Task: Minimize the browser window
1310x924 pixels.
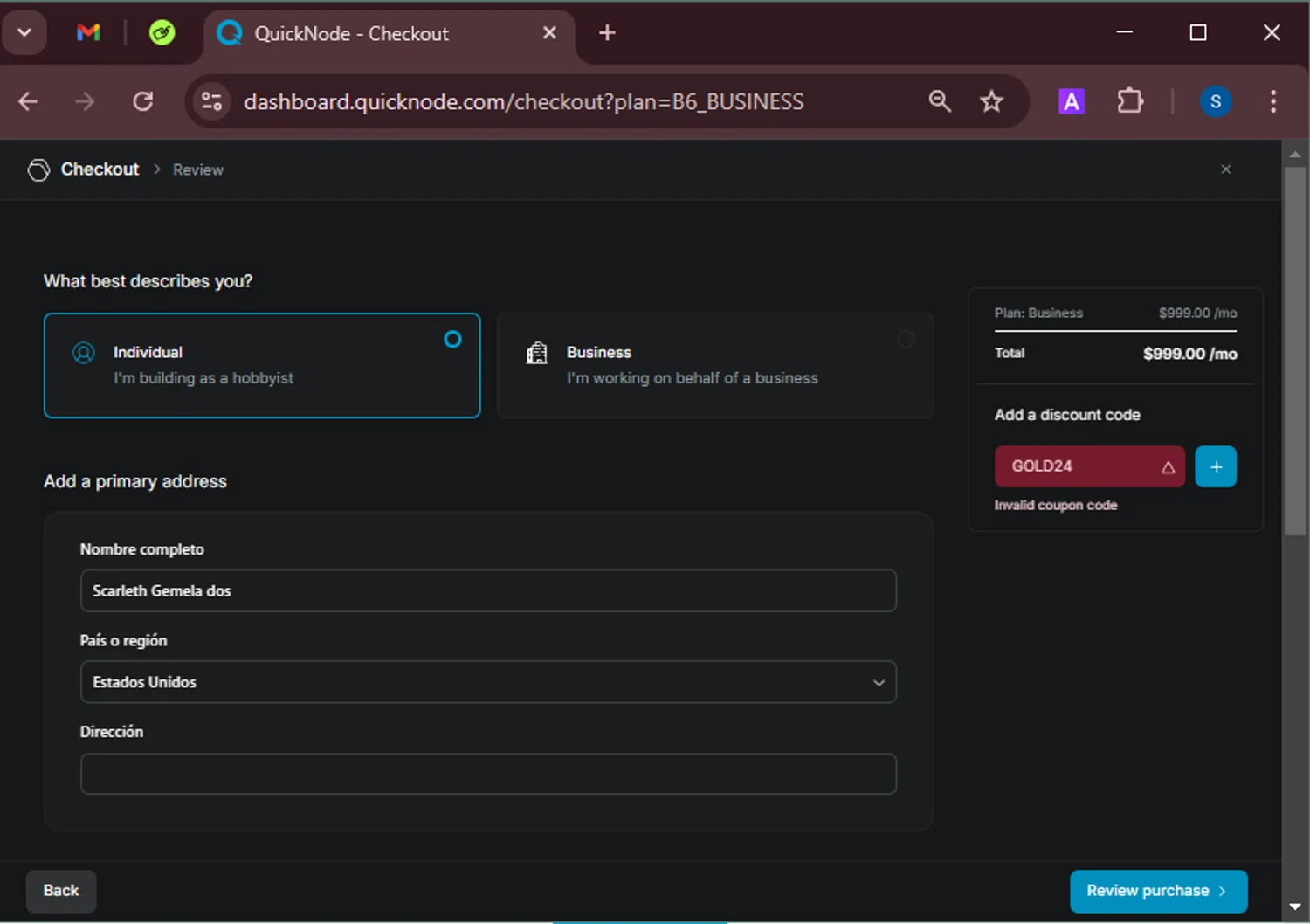Action: [x=1125, y=33]
